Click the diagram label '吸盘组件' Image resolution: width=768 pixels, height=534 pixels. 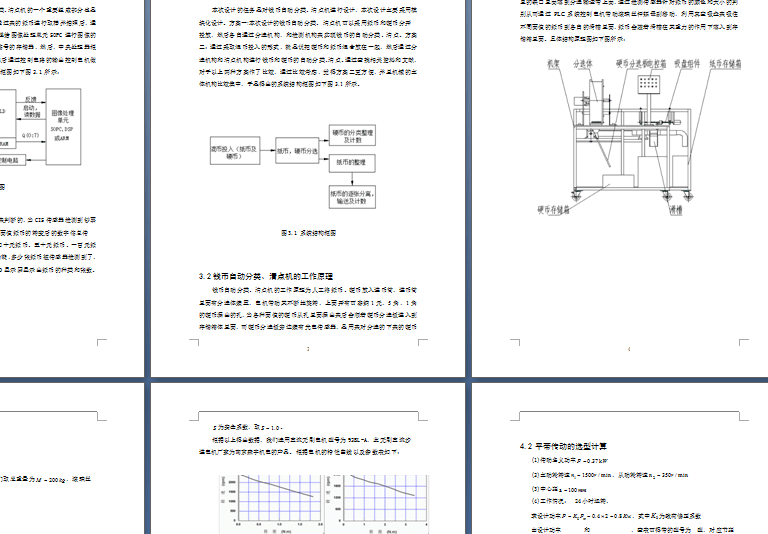coord(687,64)
